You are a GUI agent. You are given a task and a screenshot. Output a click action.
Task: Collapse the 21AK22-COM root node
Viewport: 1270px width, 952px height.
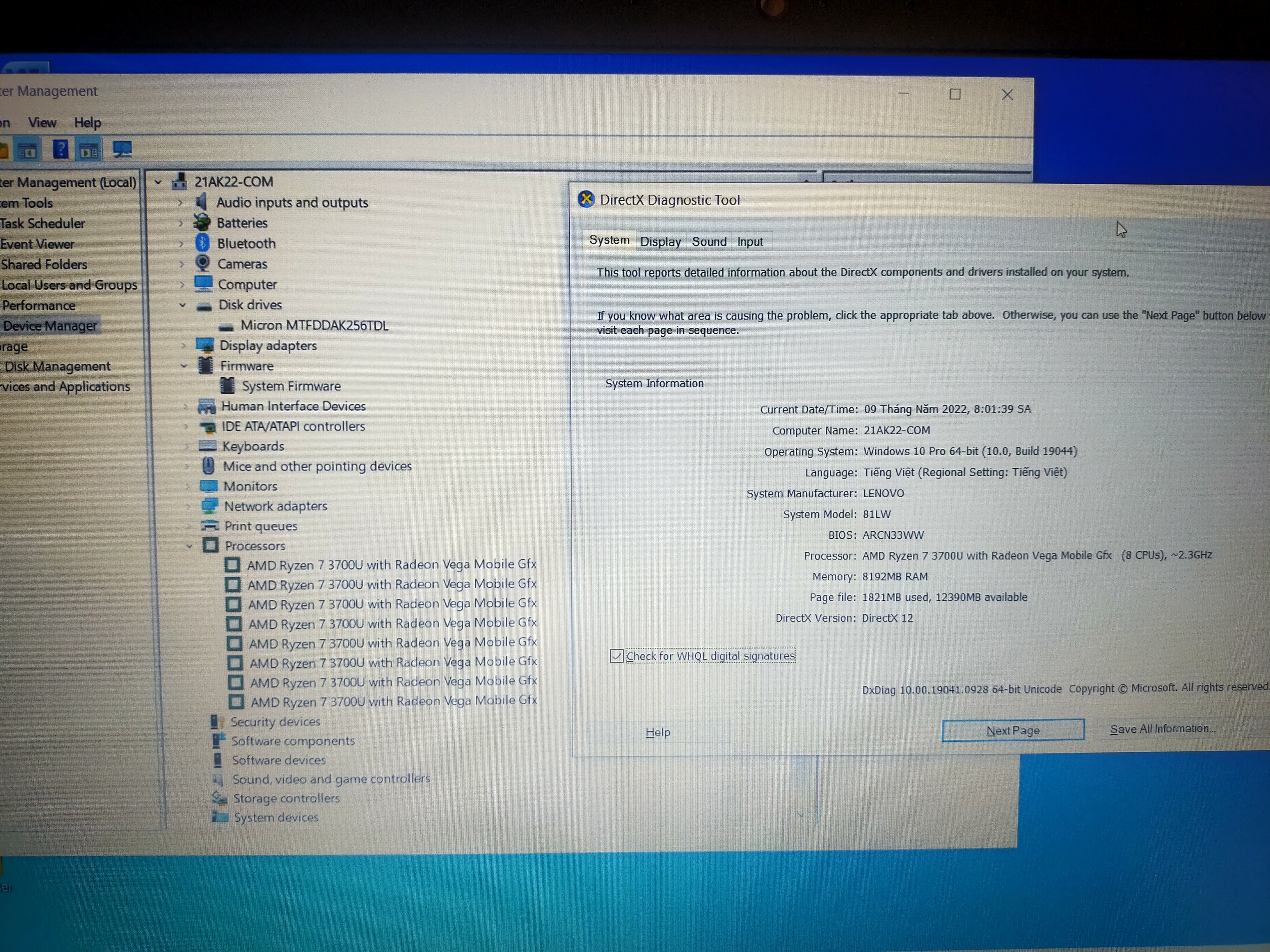158,182
